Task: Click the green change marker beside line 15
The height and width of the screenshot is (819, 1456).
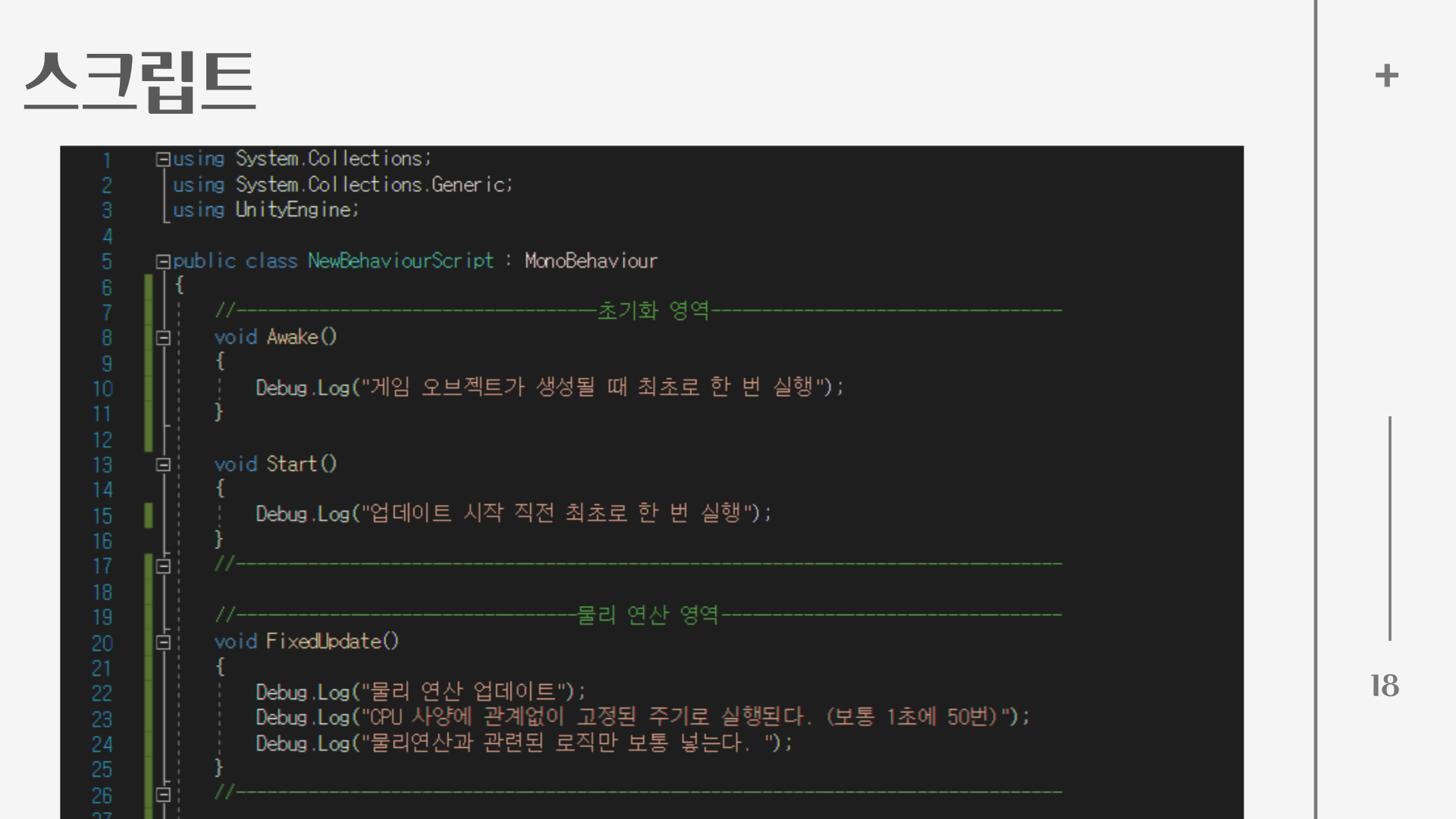Action: point(149,516)
